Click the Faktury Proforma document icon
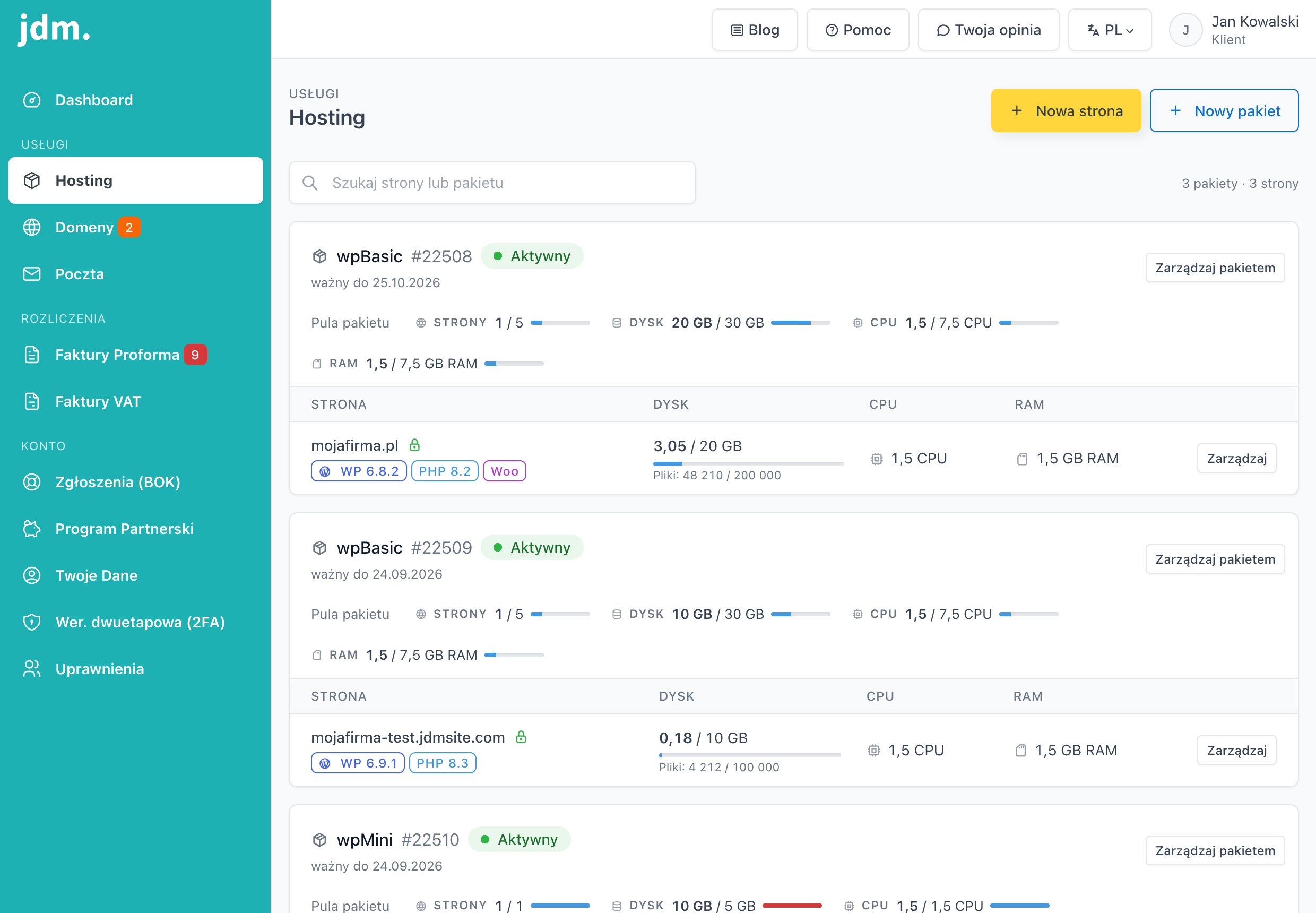 click(32, 355)
